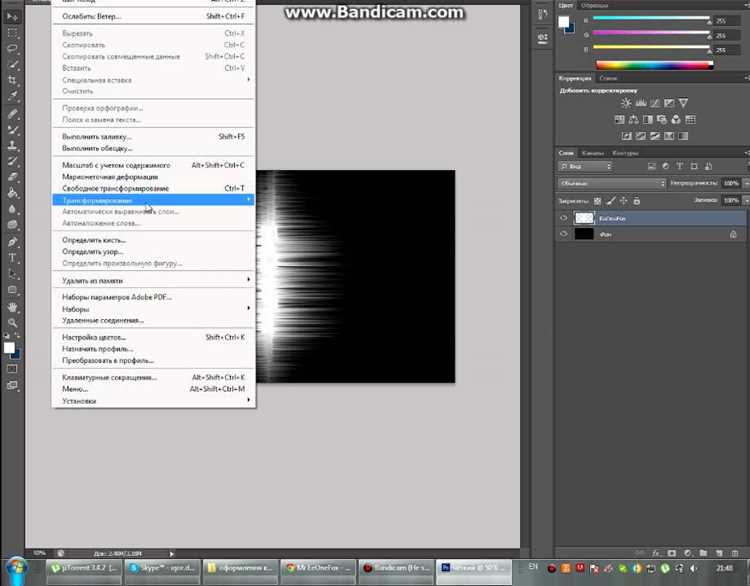Select the Rectangular Marquee tool
This screenshot has height=586, width=750.
(12, 33)
